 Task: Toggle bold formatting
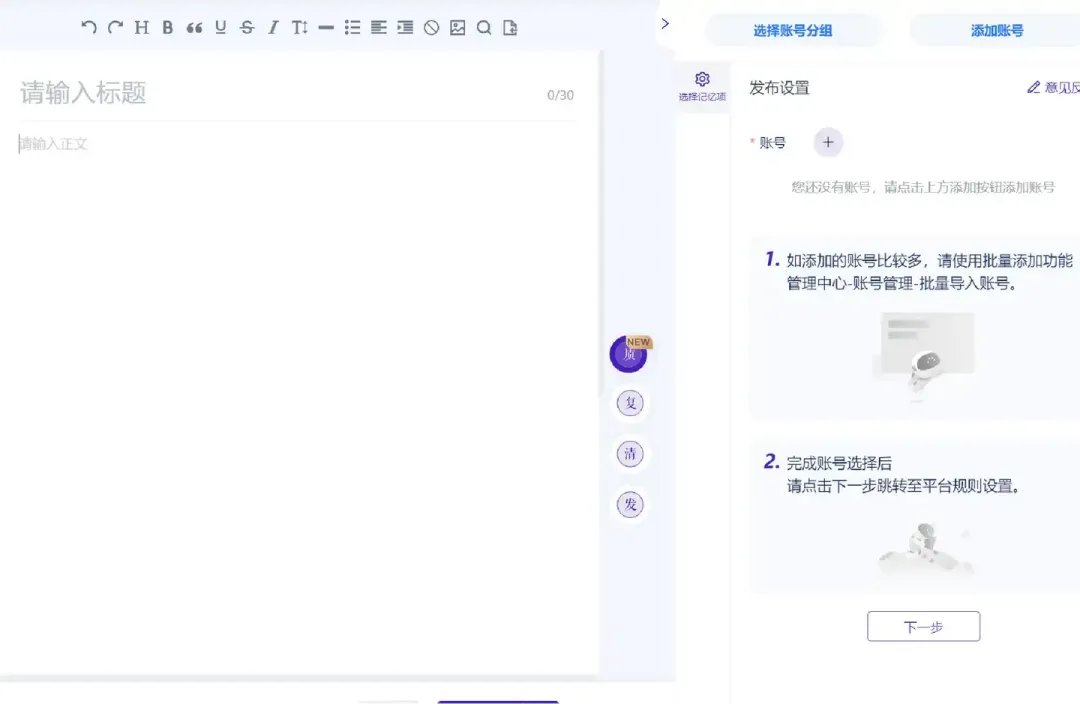(x=166, y=28)
